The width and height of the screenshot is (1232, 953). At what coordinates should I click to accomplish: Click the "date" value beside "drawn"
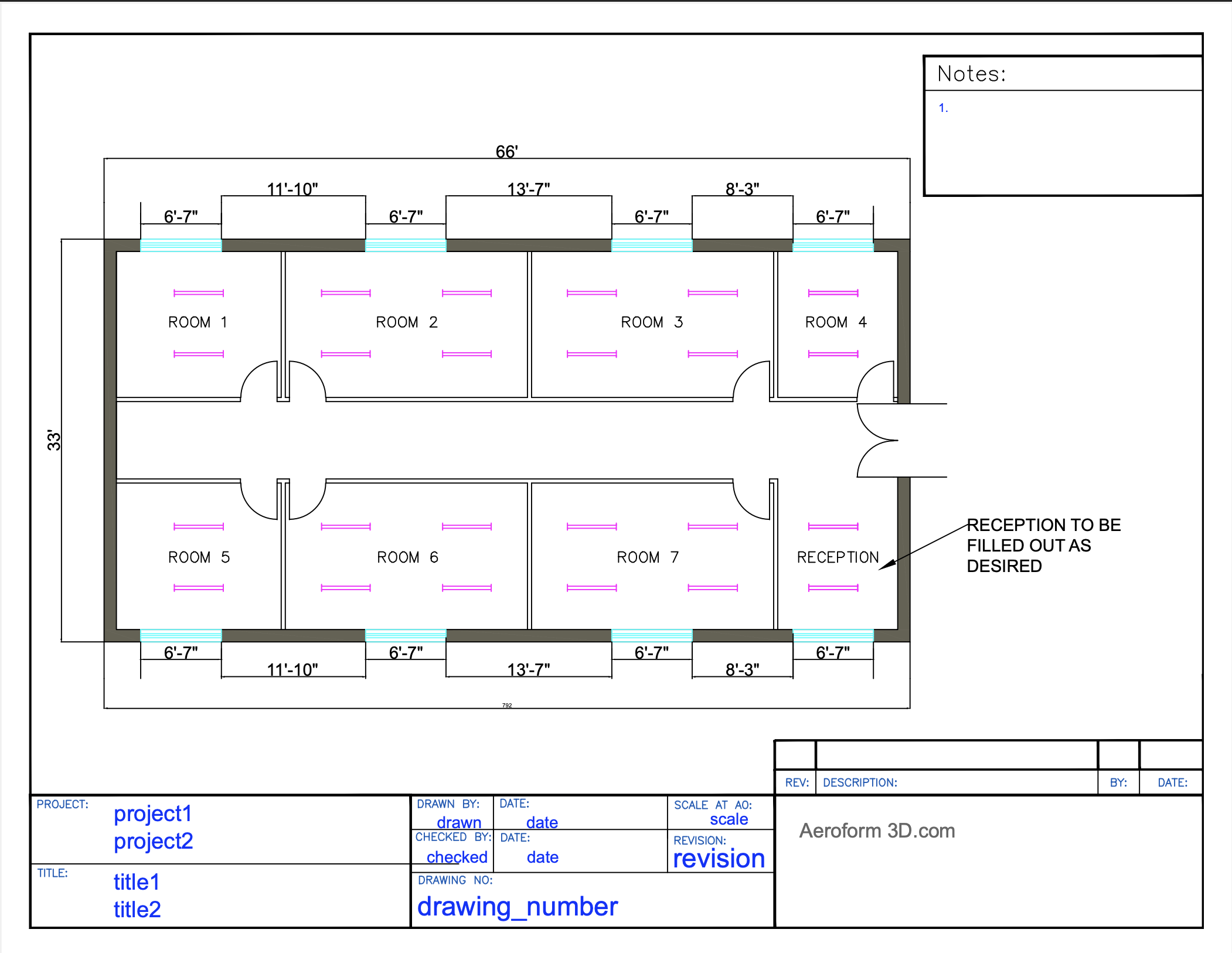(542, 822)
